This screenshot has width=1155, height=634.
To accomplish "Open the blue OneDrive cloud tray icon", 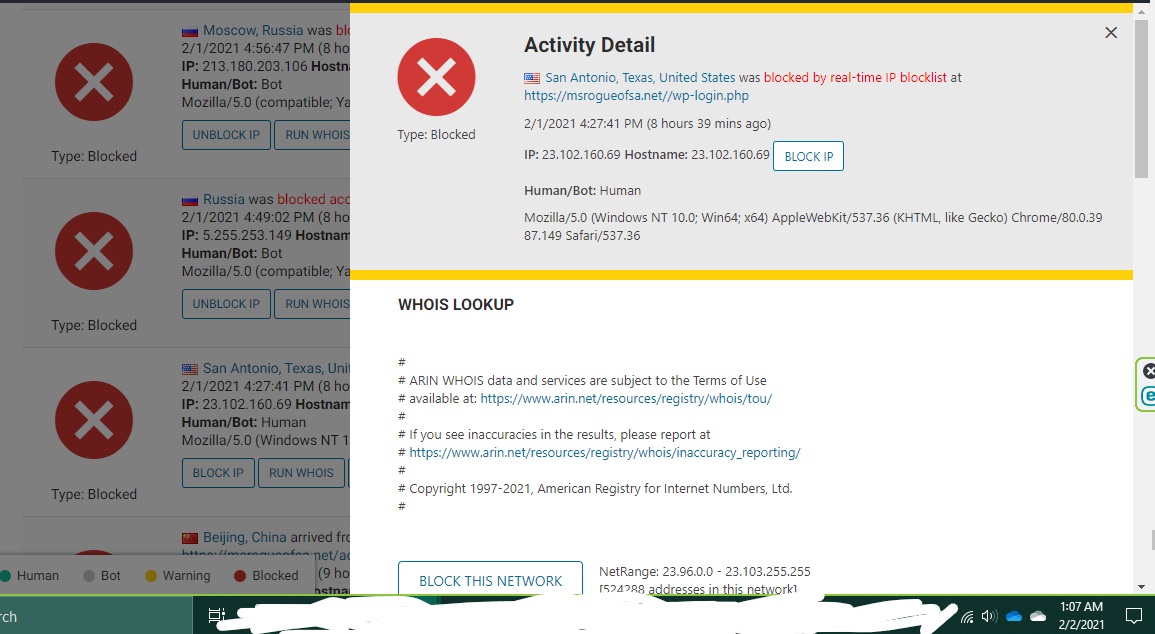I will click(1013, 616).
